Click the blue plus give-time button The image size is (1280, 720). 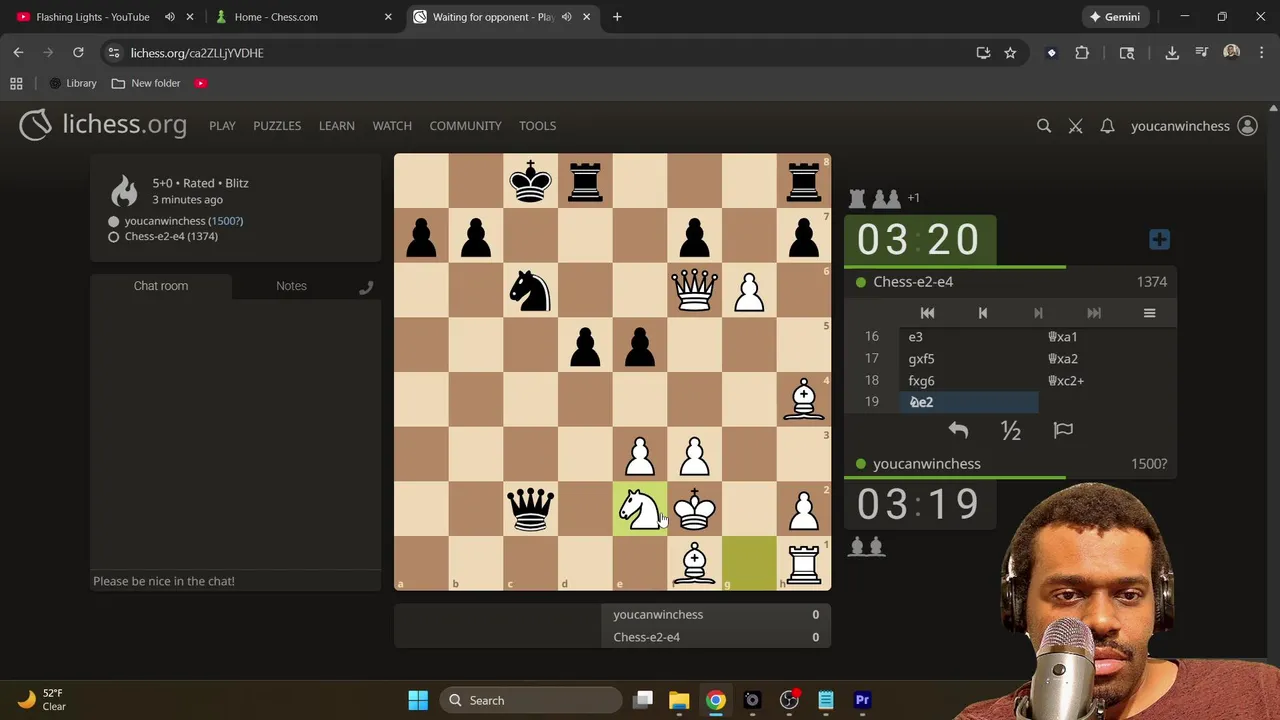(x=1159, y=239)
